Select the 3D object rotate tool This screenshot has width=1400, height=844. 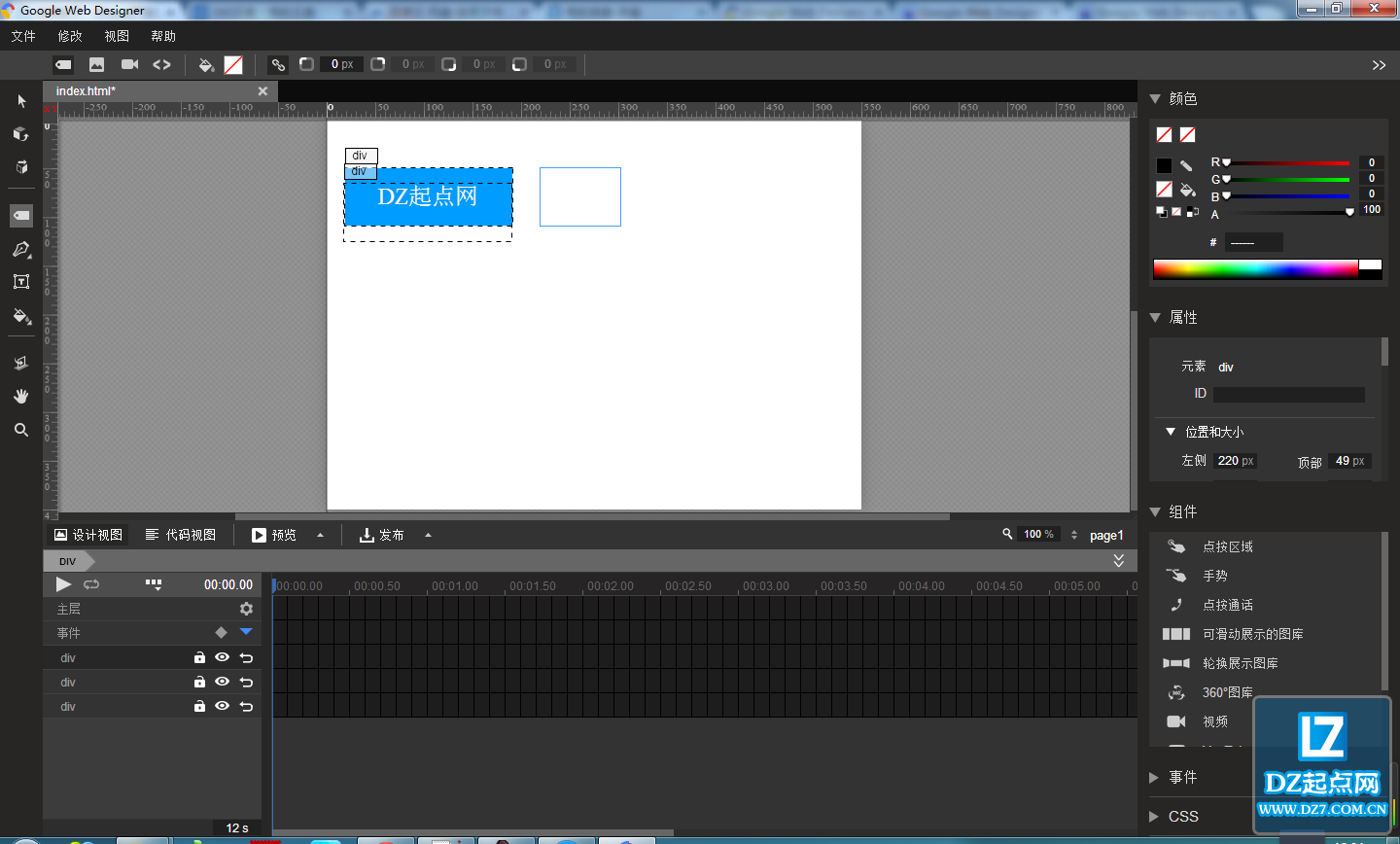coord(21,134)
